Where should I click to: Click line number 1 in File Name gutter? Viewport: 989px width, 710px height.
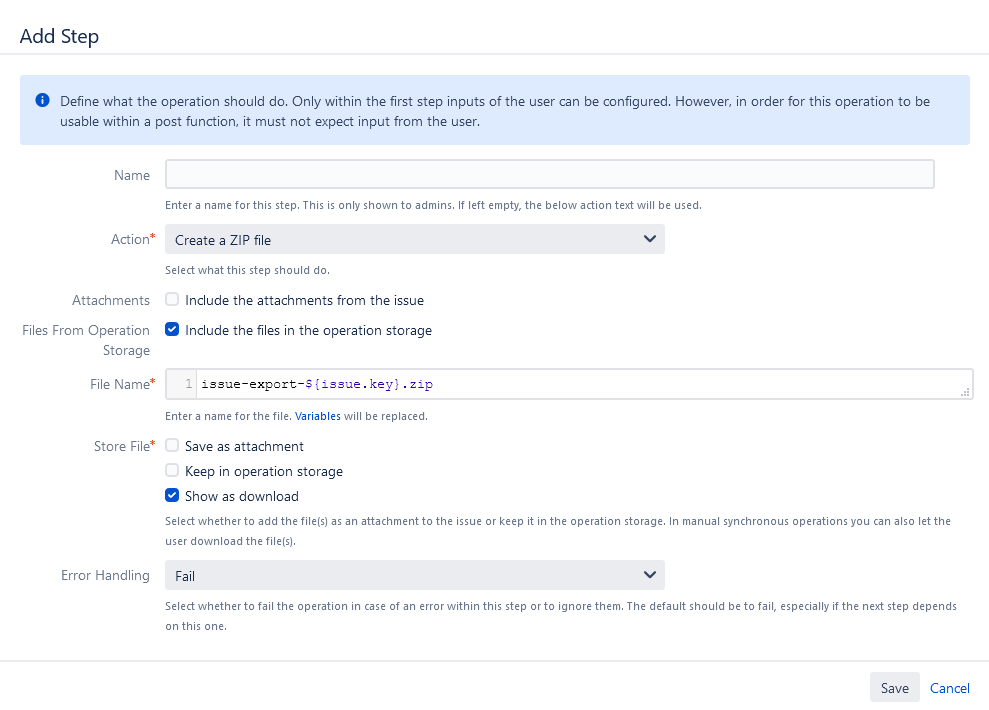(187, 384)
